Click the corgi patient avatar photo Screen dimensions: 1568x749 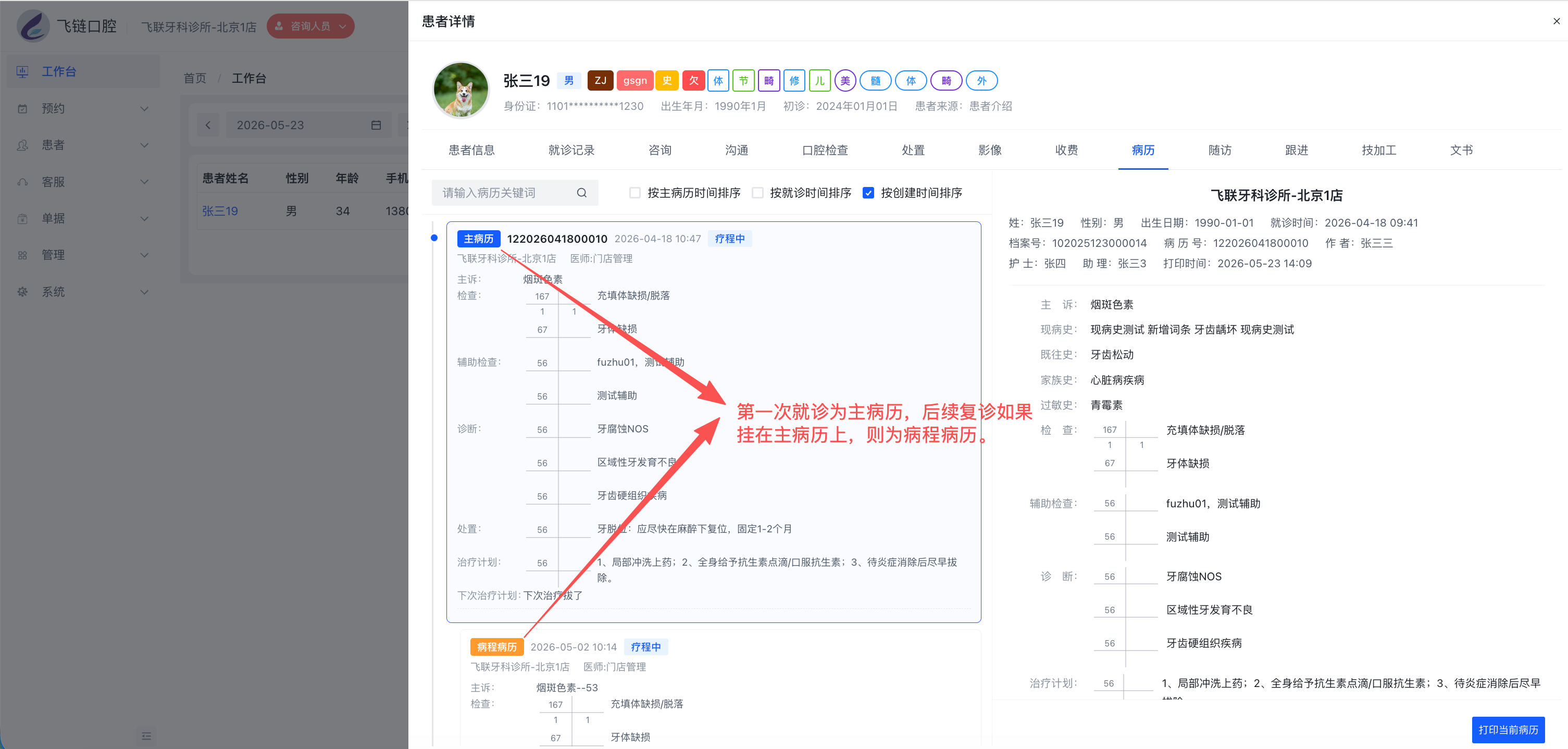(x=461, y=91)
